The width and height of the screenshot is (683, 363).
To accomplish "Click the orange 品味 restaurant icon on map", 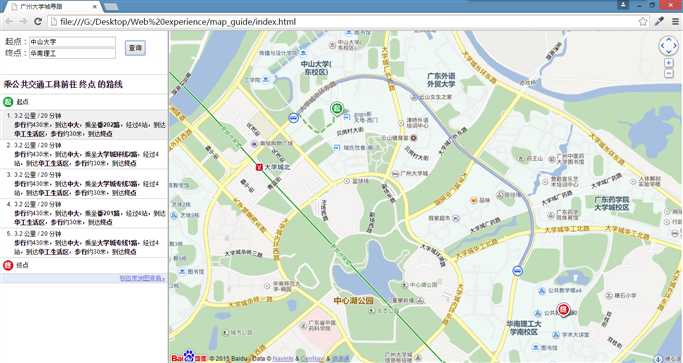I will (x=473, y=200).
